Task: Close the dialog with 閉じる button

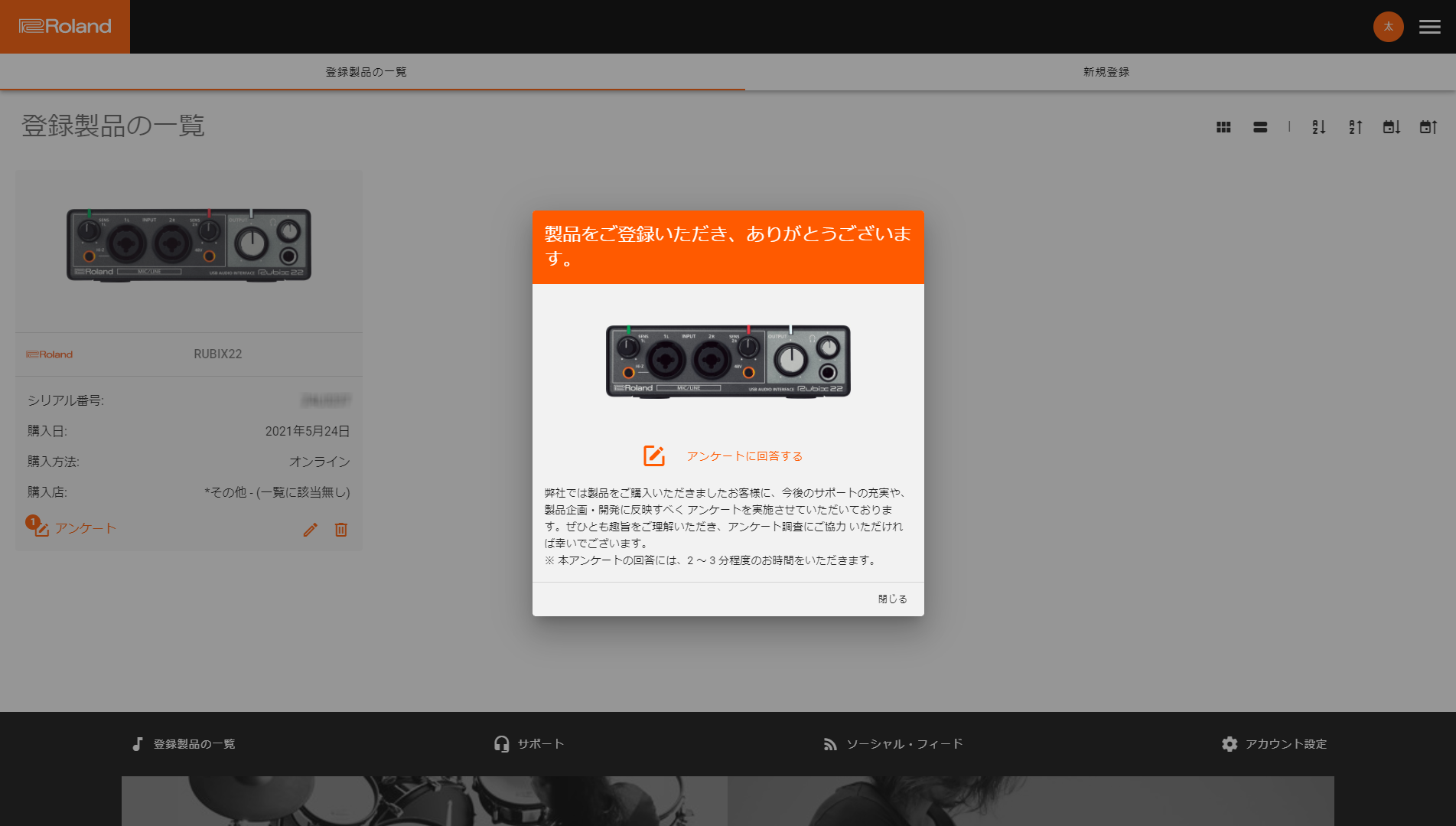Action: [893, 599]
